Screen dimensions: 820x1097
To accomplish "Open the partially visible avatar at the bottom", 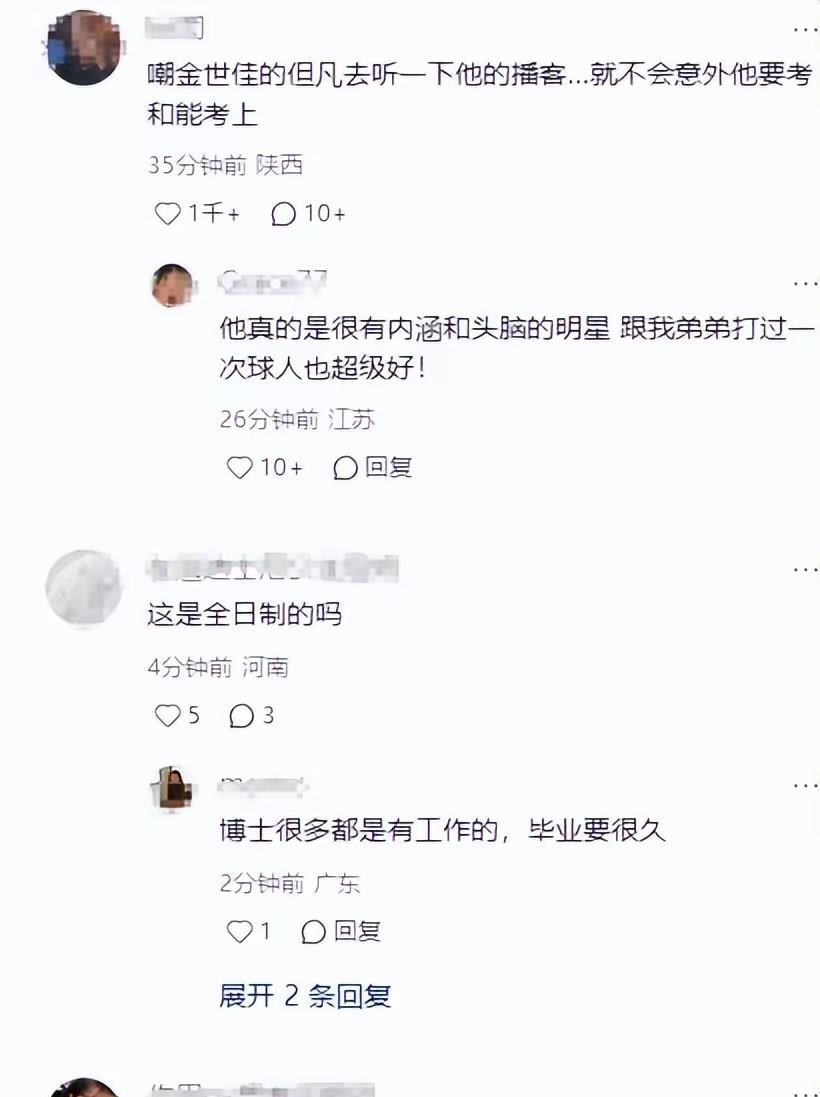I will tap(84, 1088).
